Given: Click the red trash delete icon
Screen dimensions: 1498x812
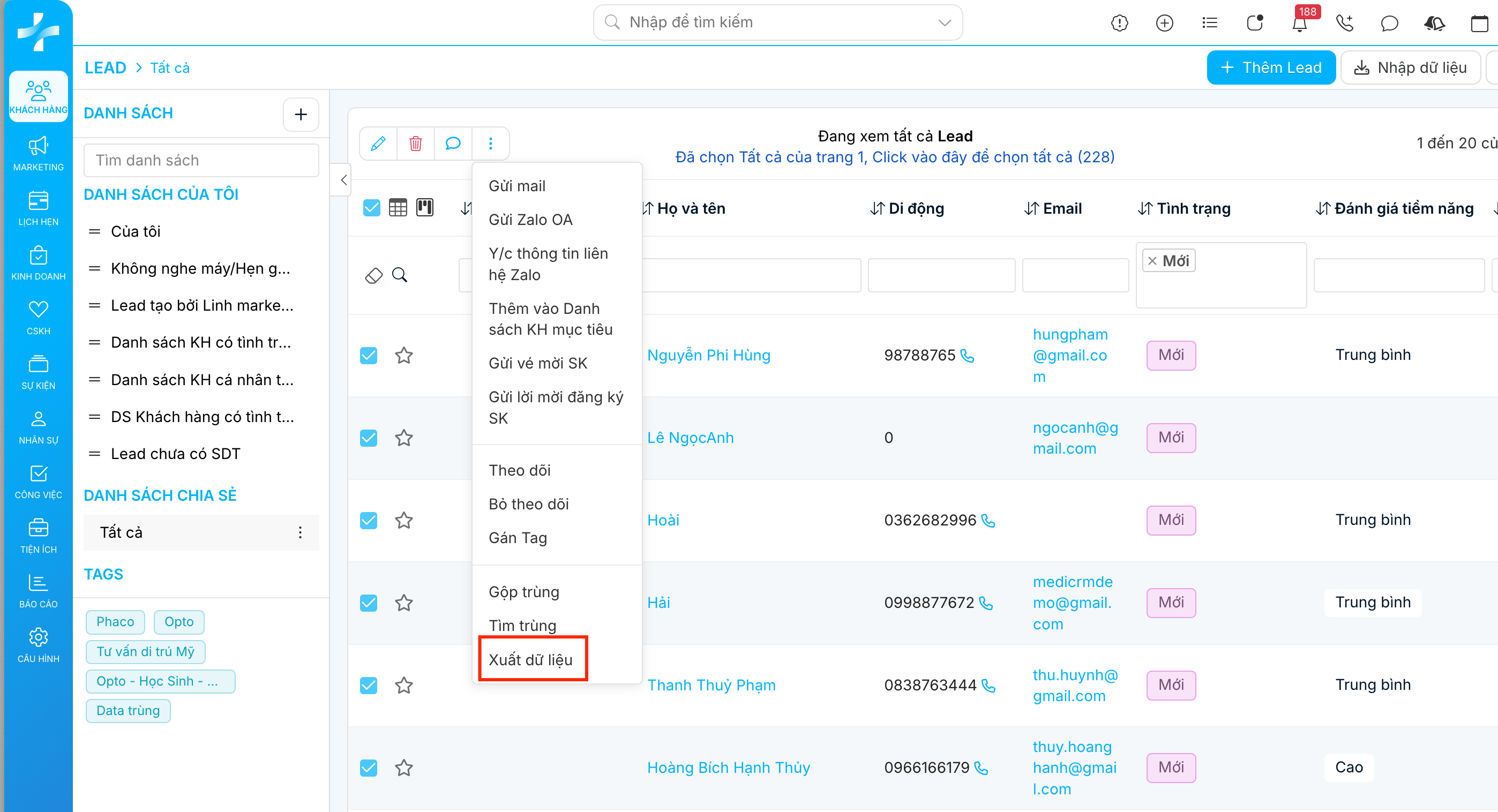Looking at the screenshot, I should (x=415, y=143).
